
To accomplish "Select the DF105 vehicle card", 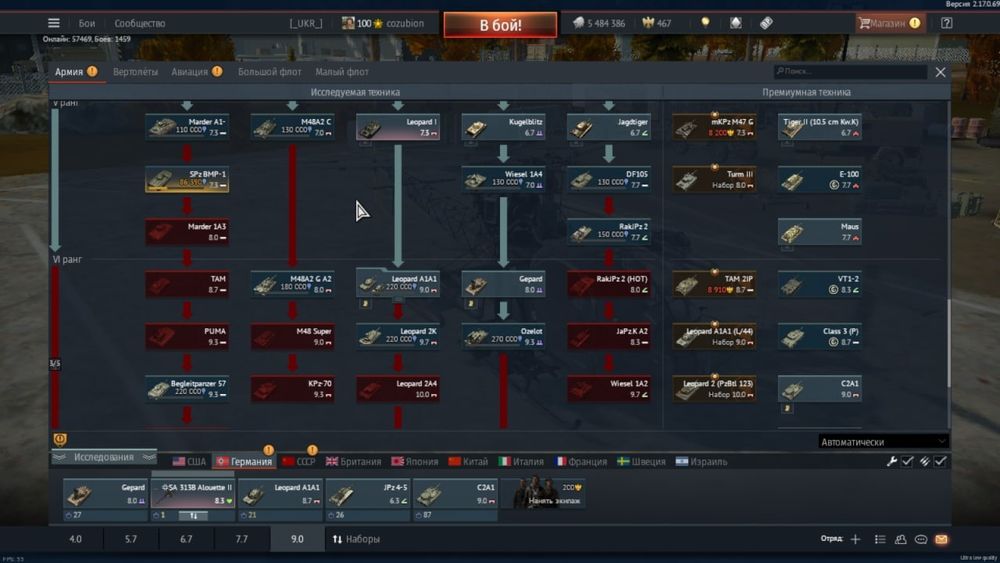I will tap(608, 179).
